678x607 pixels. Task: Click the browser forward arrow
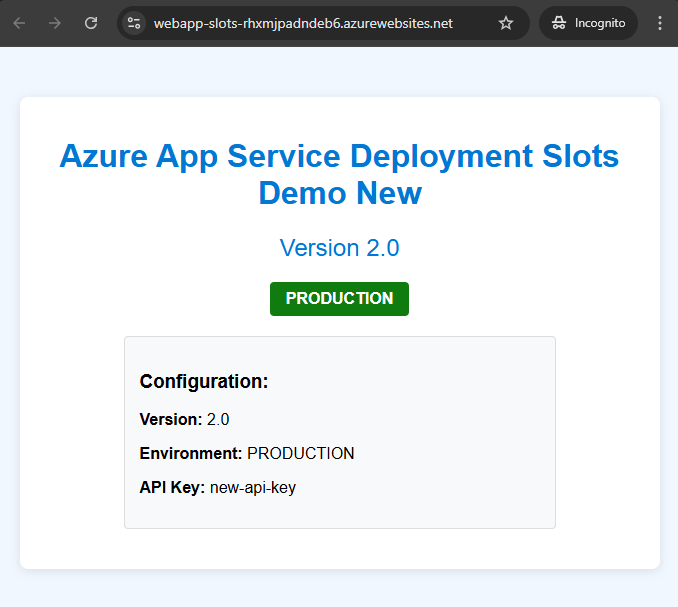pos(55,23)
